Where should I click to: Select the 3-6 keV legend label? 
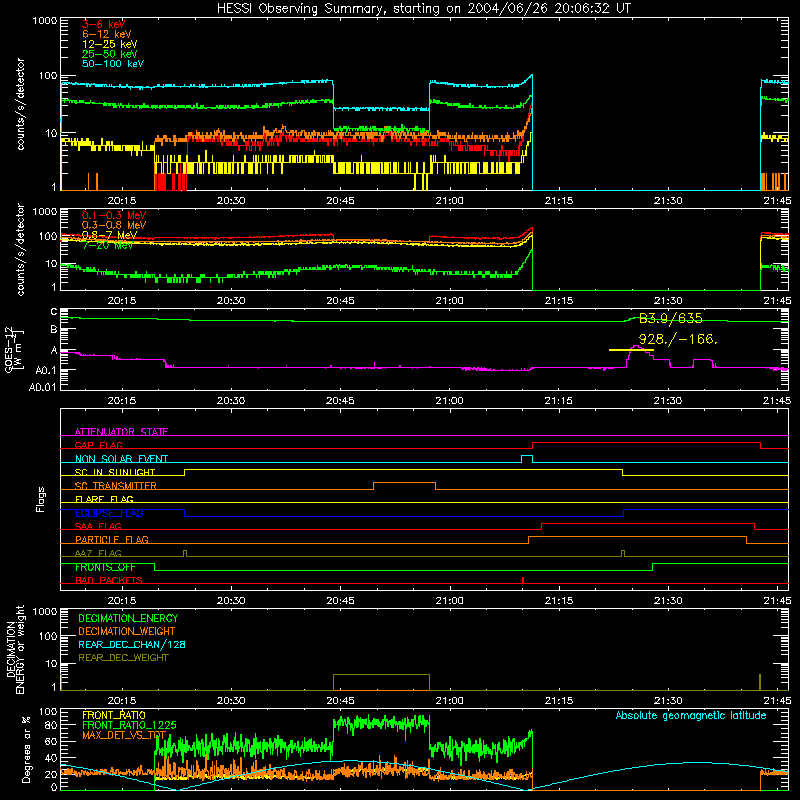coord(104,24)
